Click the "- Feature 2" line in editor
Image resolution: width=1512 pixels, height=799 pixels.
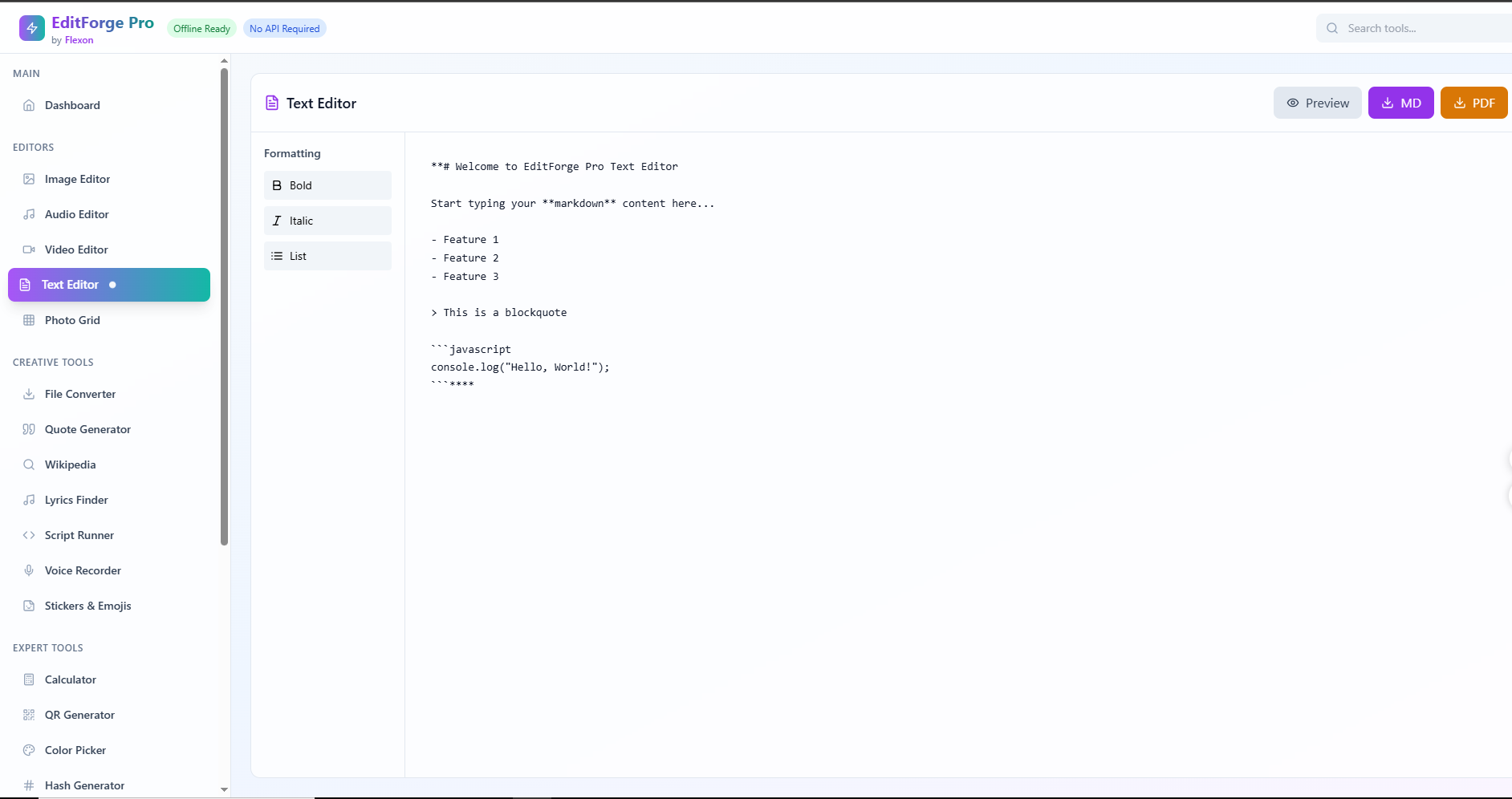[465, 258]
